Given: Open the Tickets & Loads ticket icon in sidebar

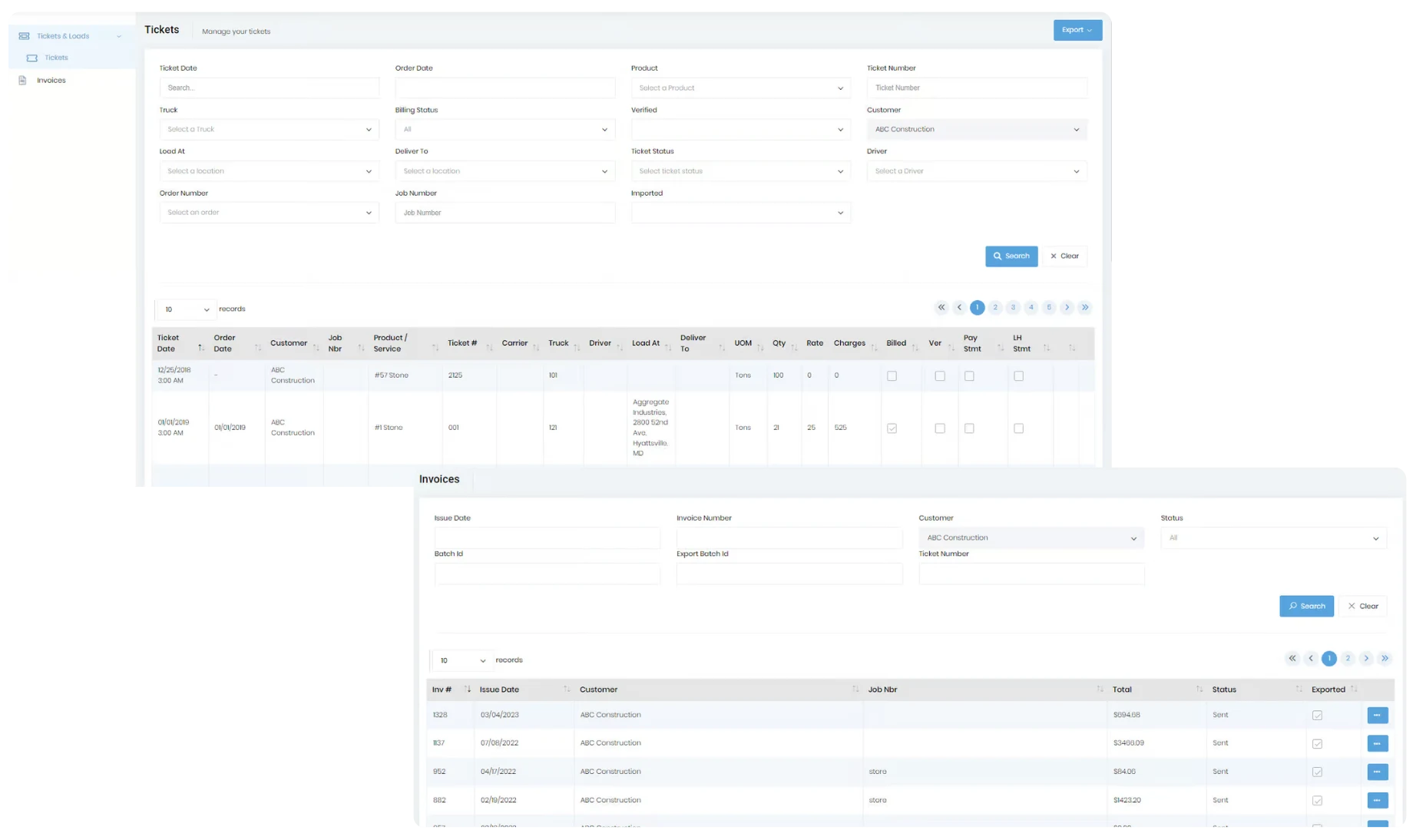Looking at the screenshot, I should [x=22, y=35].
